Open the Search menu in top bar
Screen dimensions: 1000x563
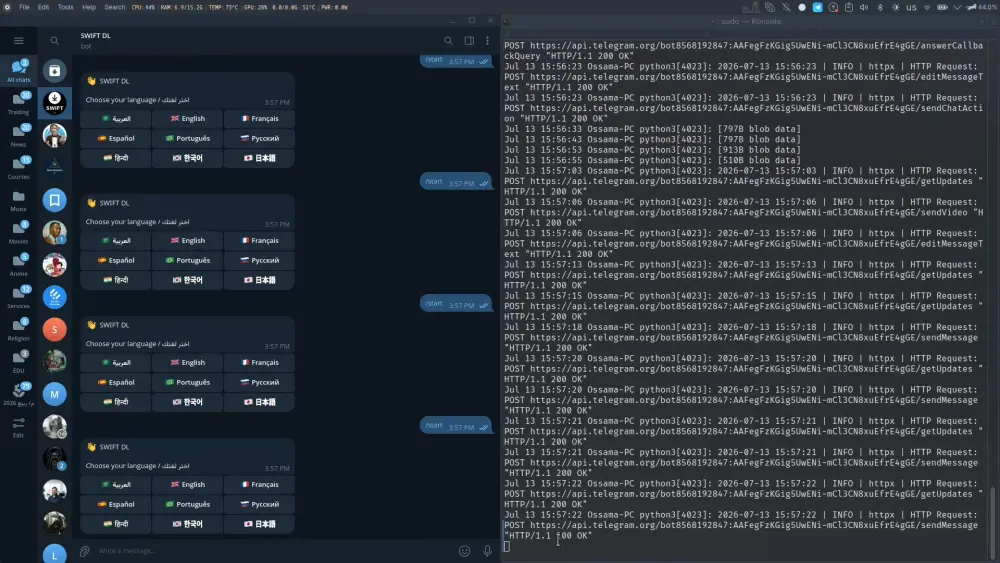point(115,7)
